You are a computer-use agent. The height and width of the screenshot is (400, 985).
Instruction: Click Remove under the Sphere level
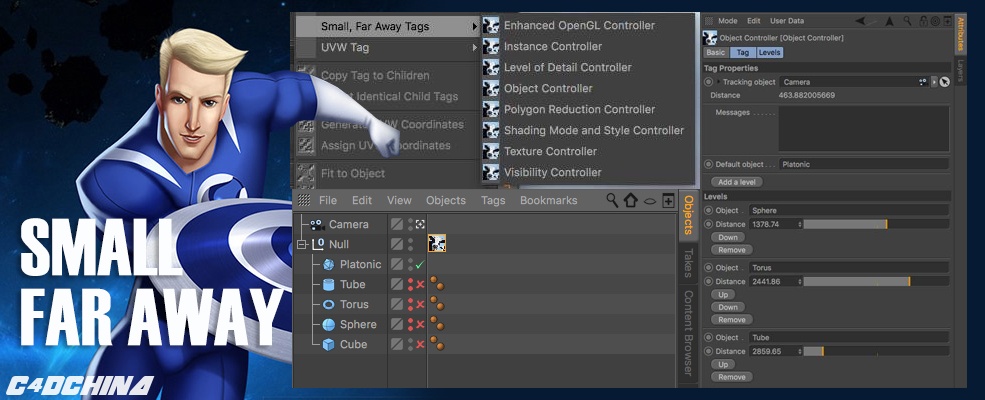point(732,250)
